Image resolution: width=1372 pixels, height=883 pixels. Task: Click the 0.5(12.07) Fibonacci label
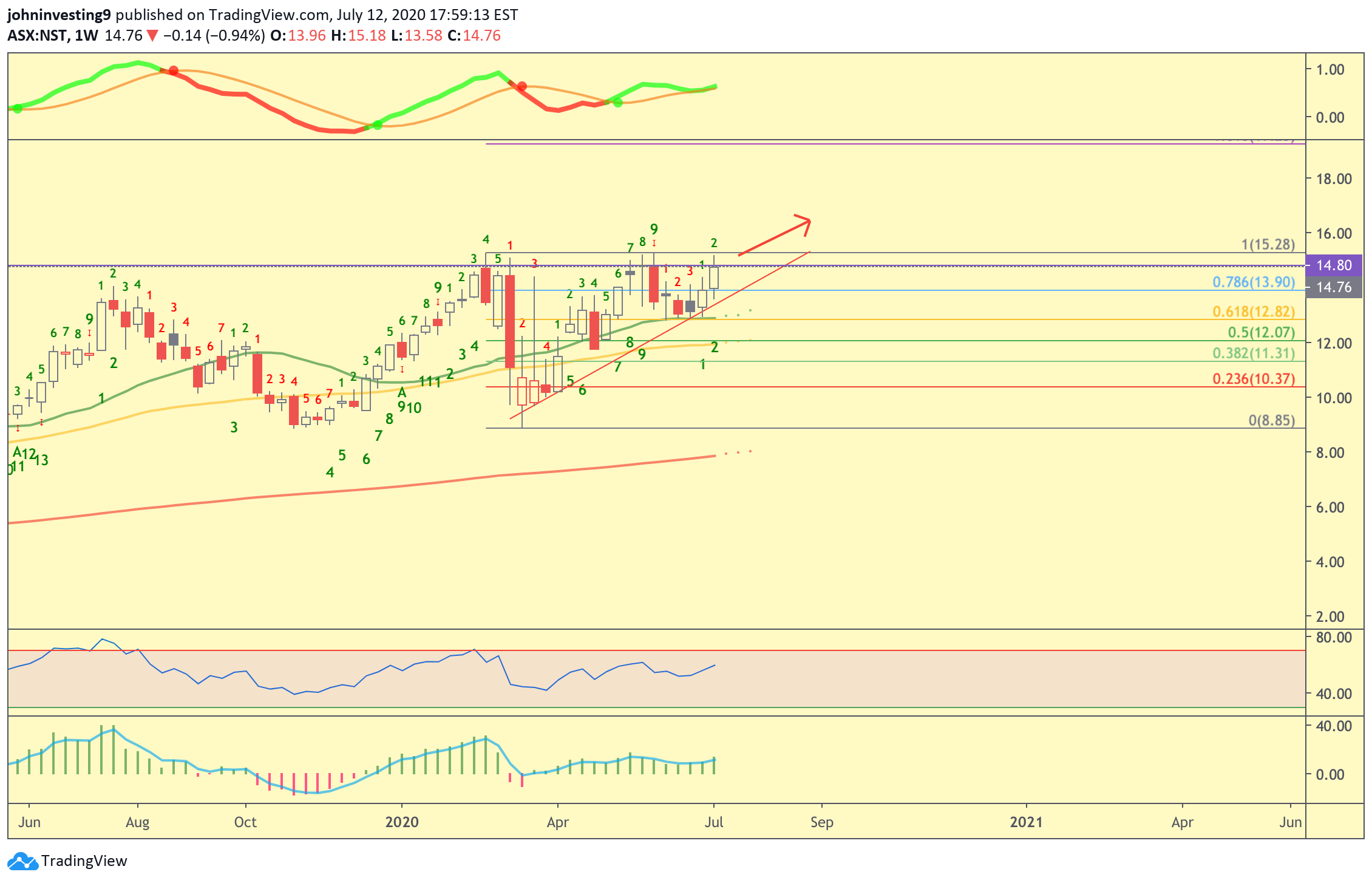tap(1261, 332)
